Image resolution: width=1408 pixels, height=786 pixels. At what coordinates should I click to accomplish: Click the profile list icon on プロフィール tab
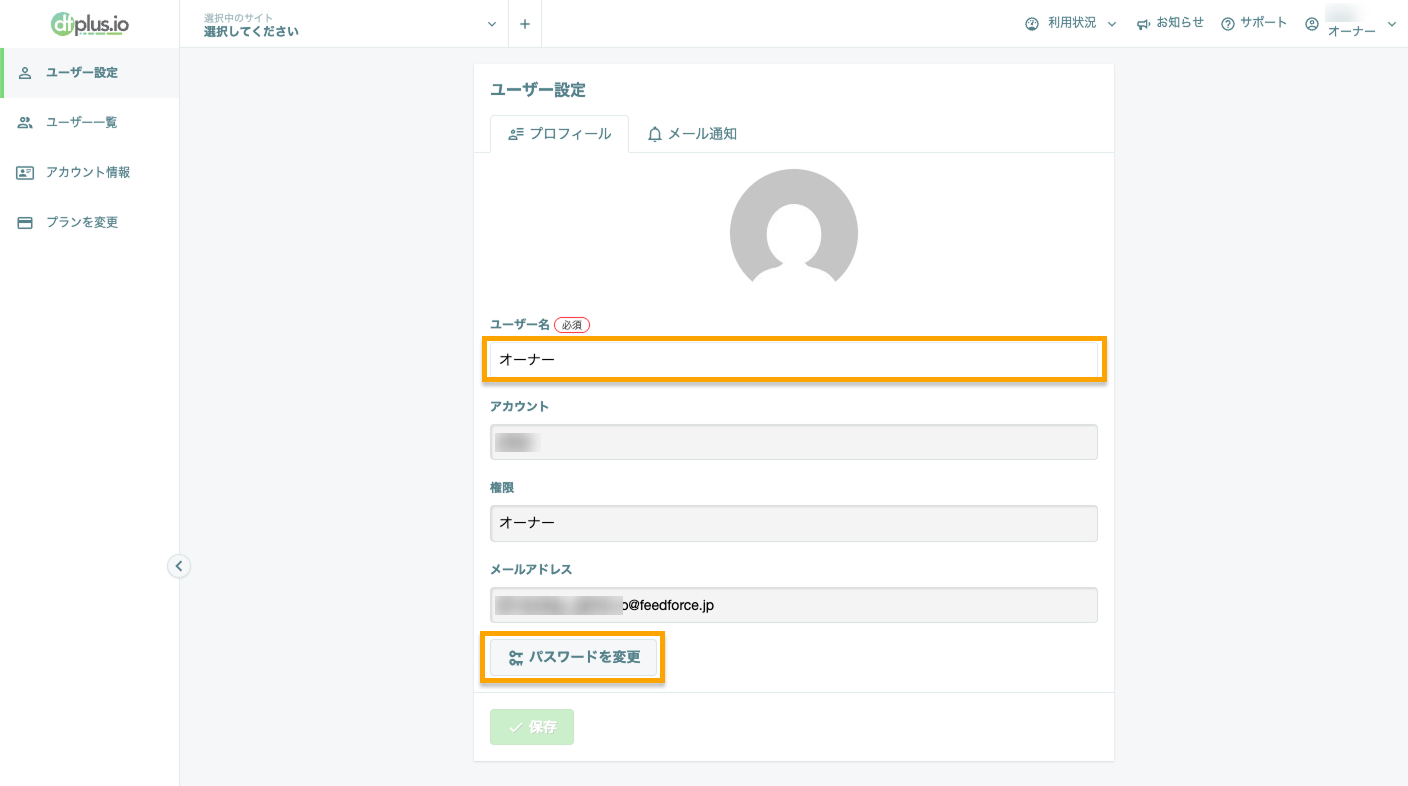tap(516, 134)
